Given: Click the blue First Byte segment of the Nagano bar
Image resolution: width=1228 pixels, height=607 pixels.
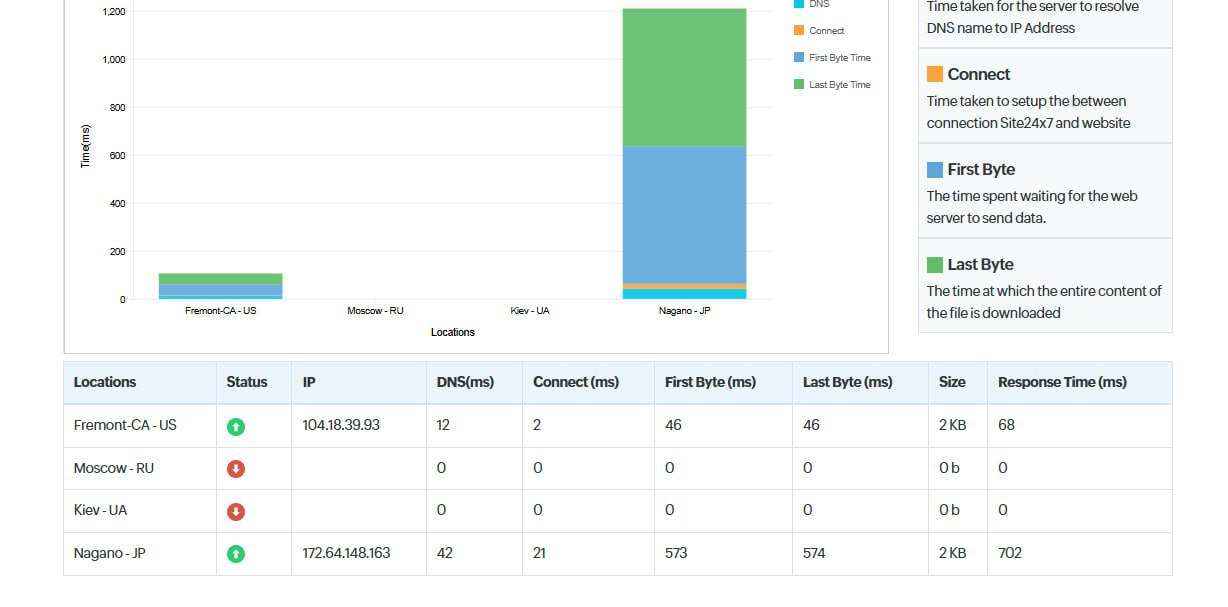Looking at the screenshot, I should coord(684,215).
